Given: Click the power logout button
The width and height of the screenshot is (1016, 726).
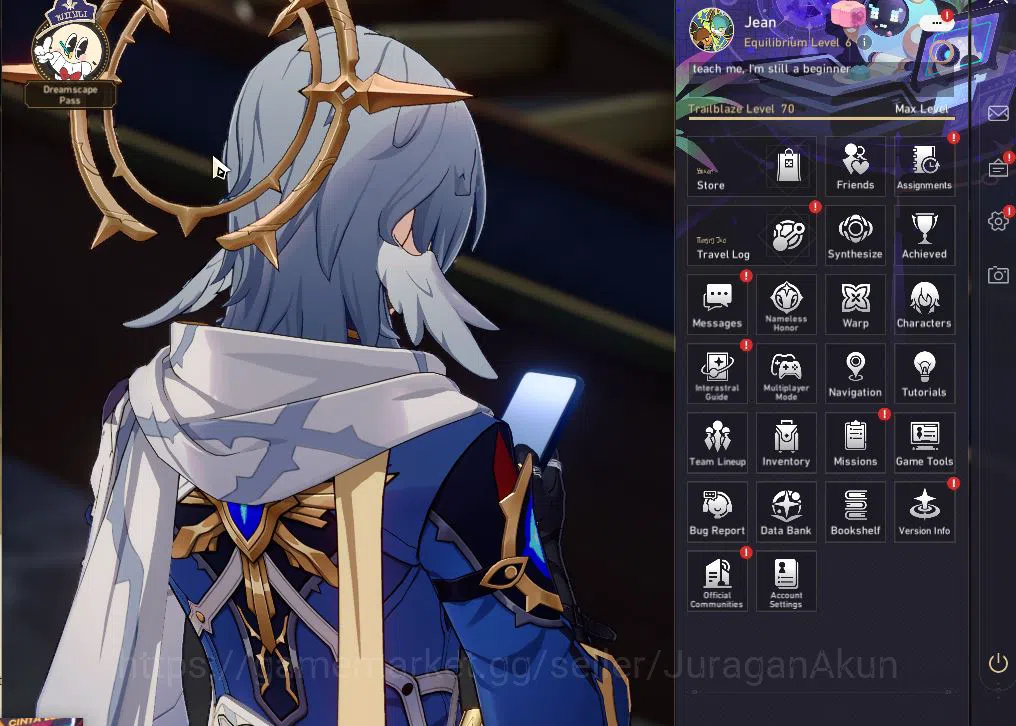Looking at the screenshot, I should tap(998, 662).
